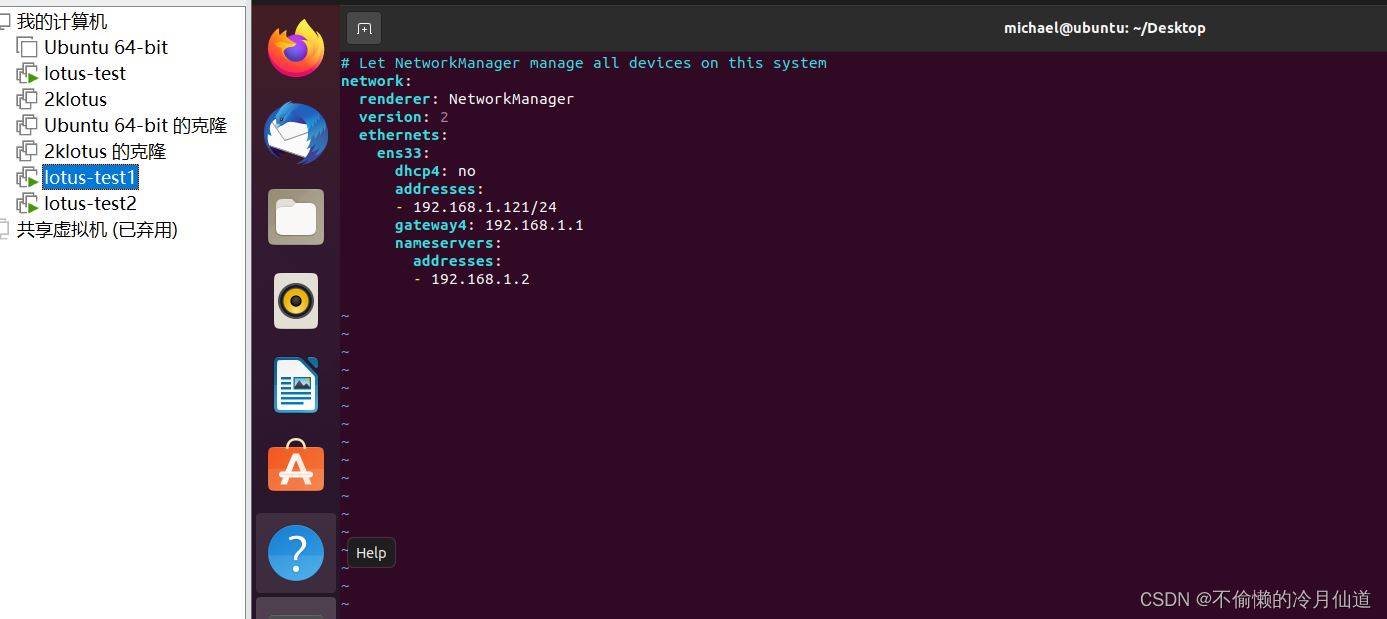This screenshot has height=619, width=1387.
Task: Place cursor on IP address 192.168.1.121/24
Action: (x=484, y=207)
